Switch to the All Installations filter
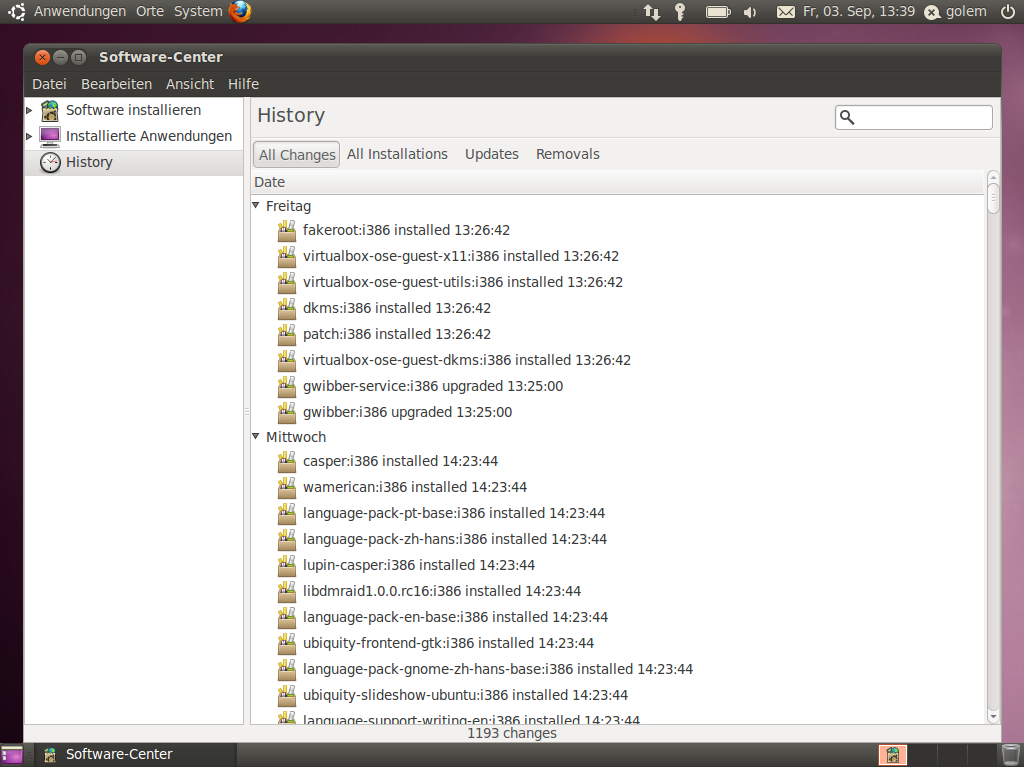The height and width of the screenshot is (767, 1024). tap(397, 154)
